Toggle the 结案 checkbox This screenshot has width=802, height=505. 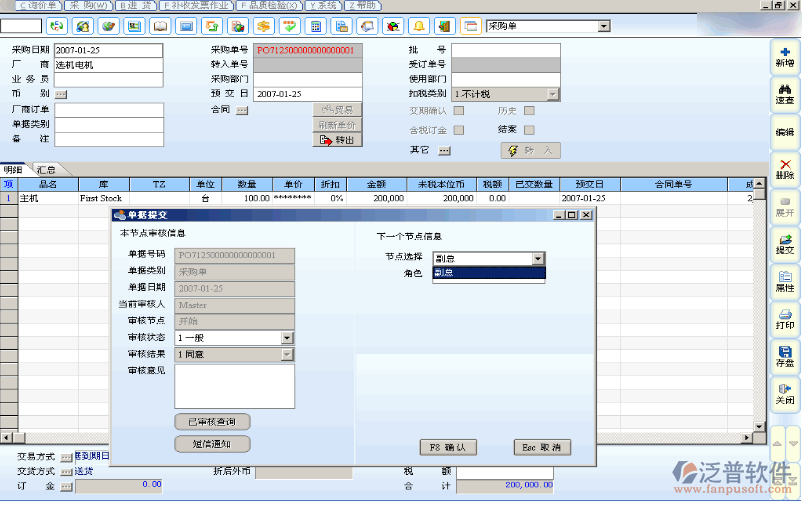pyautogui.click(x=530, y=130)
